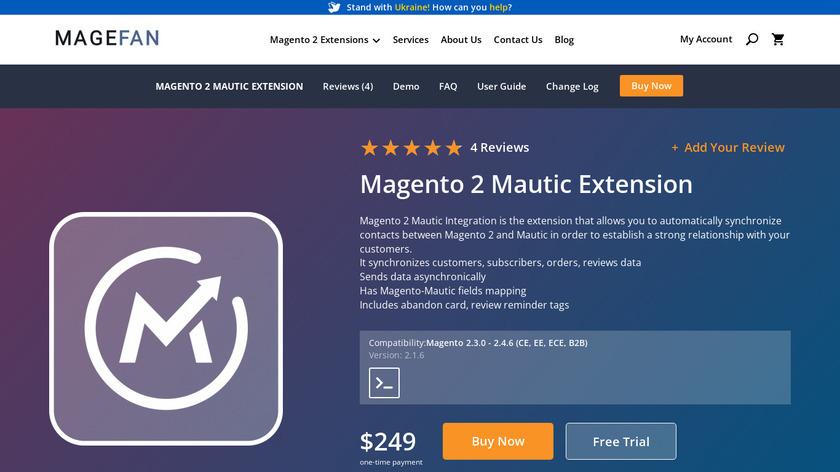Viewport: 840px width, 472px height.
Task: Expand Magento 2 Extensions menu
Action: pos(325,40)
